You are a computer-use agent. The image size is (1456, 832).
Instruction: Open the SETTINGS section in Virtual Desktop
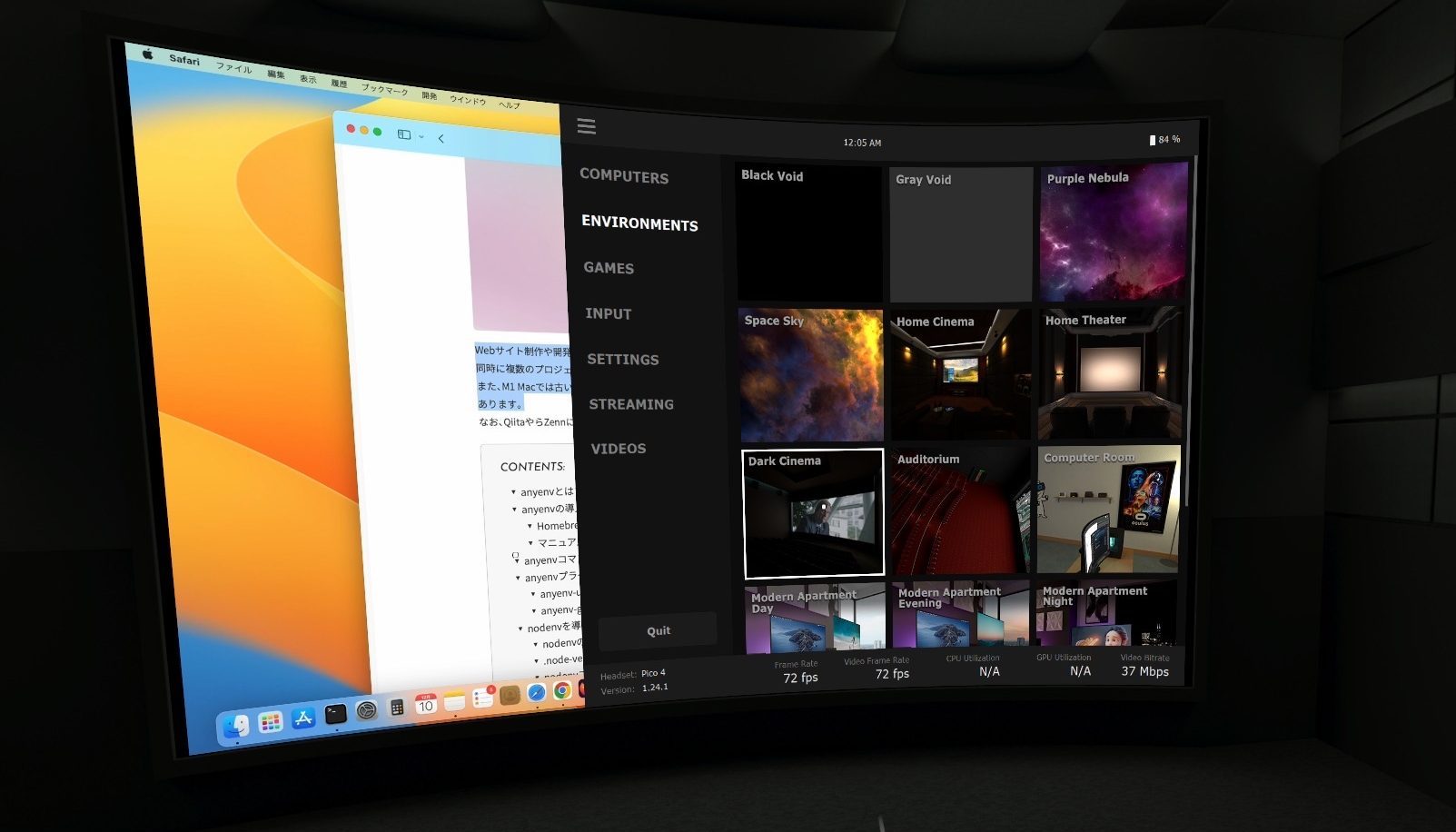point(623,360)
